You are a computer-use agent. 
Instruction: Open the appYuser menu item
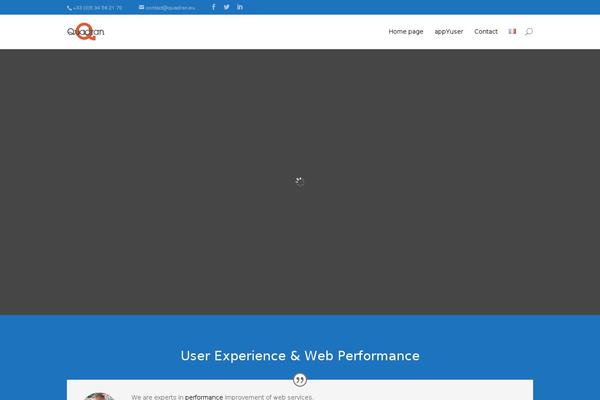pos(449,31)
